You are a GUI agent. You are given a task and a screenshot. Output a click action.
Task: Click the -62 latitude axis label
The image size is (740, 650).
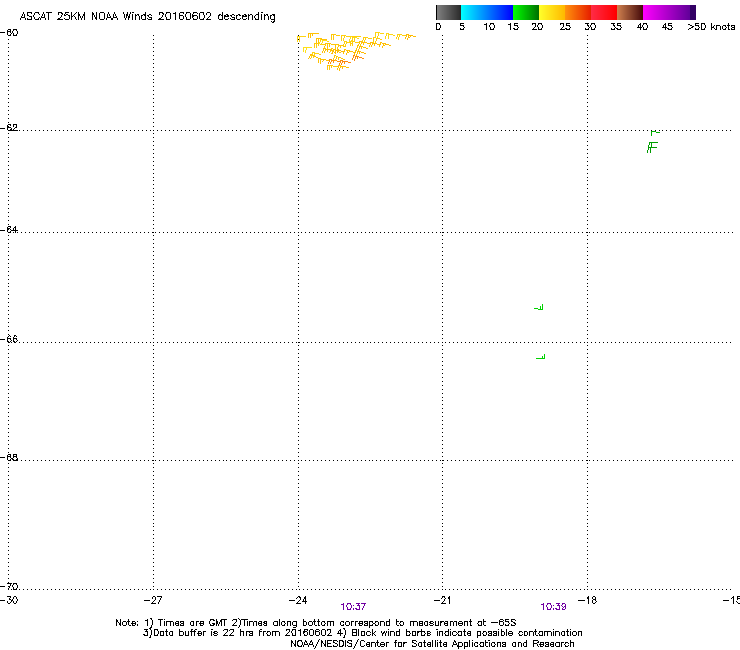(x=9, y=128)
